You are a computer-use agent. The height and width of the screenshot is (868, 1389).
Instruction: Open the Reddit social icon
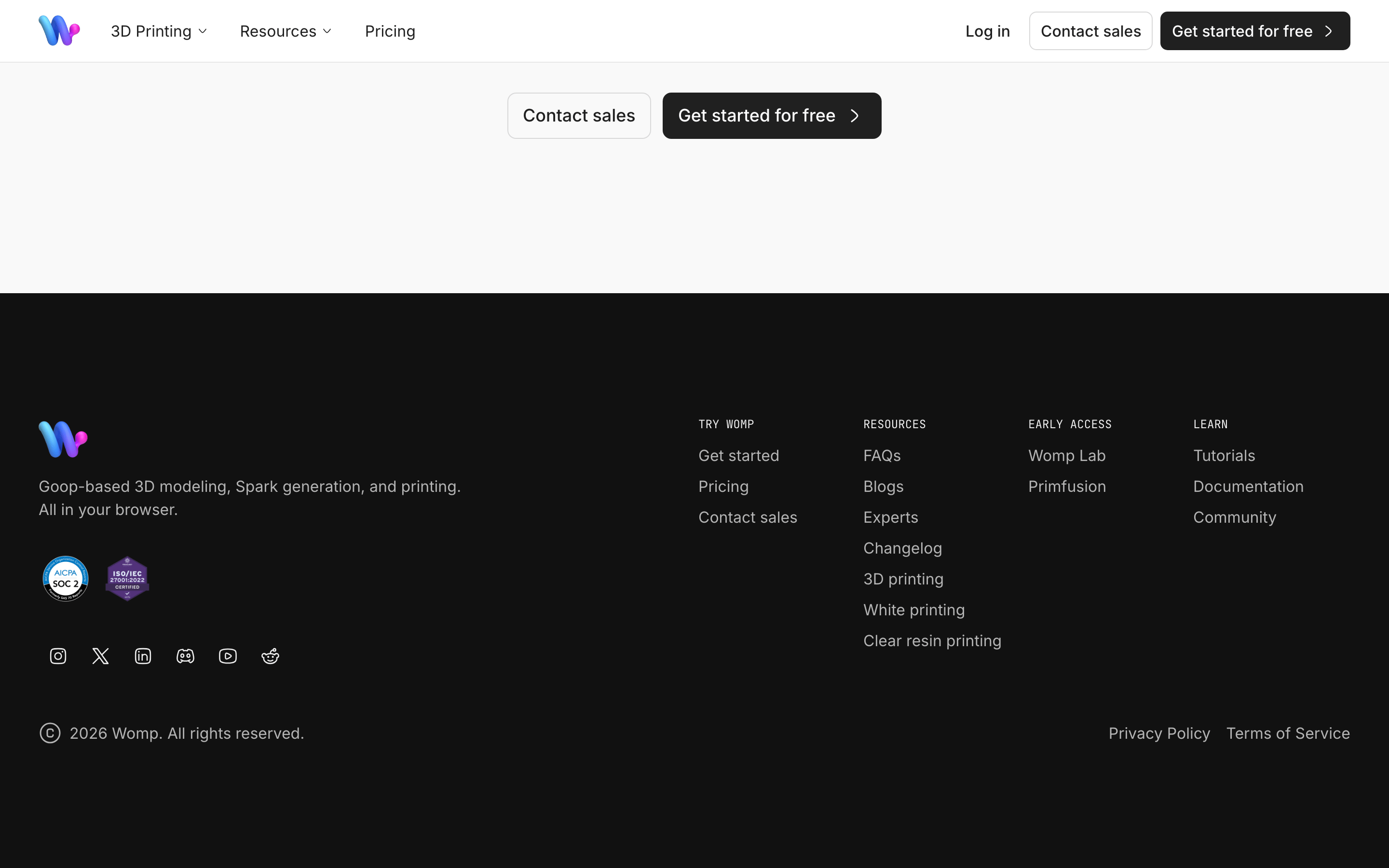271,656
